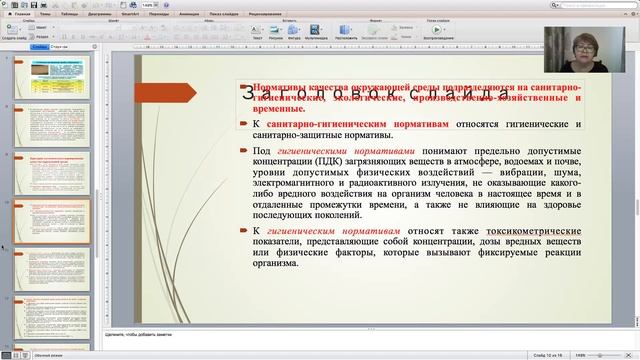Select the Slides tab in the left pane
This screenshot has height=360, width=640.
point(40,47)
